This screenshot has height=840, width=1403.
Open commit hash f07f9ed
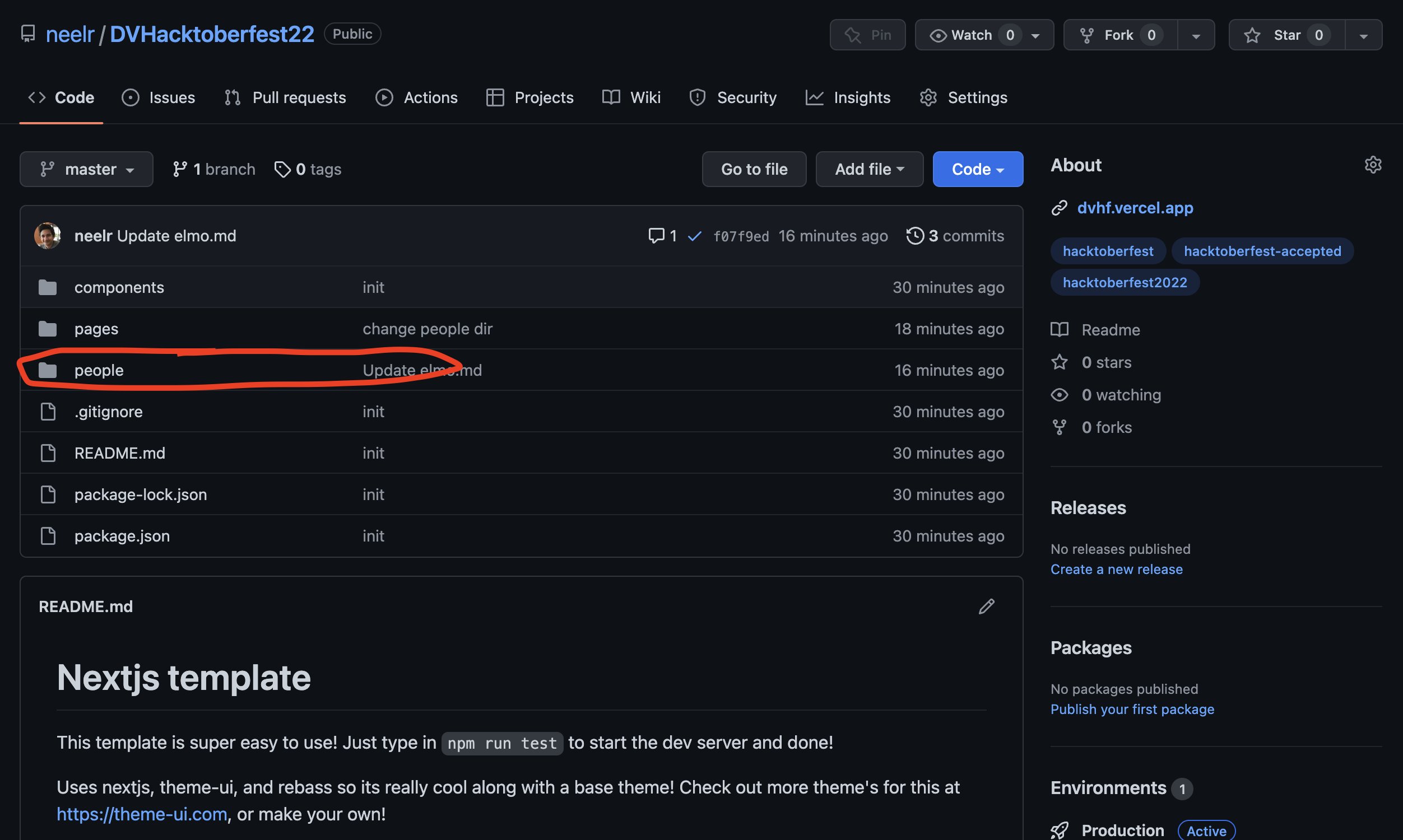pyautogui.click(x=741, y=236)
